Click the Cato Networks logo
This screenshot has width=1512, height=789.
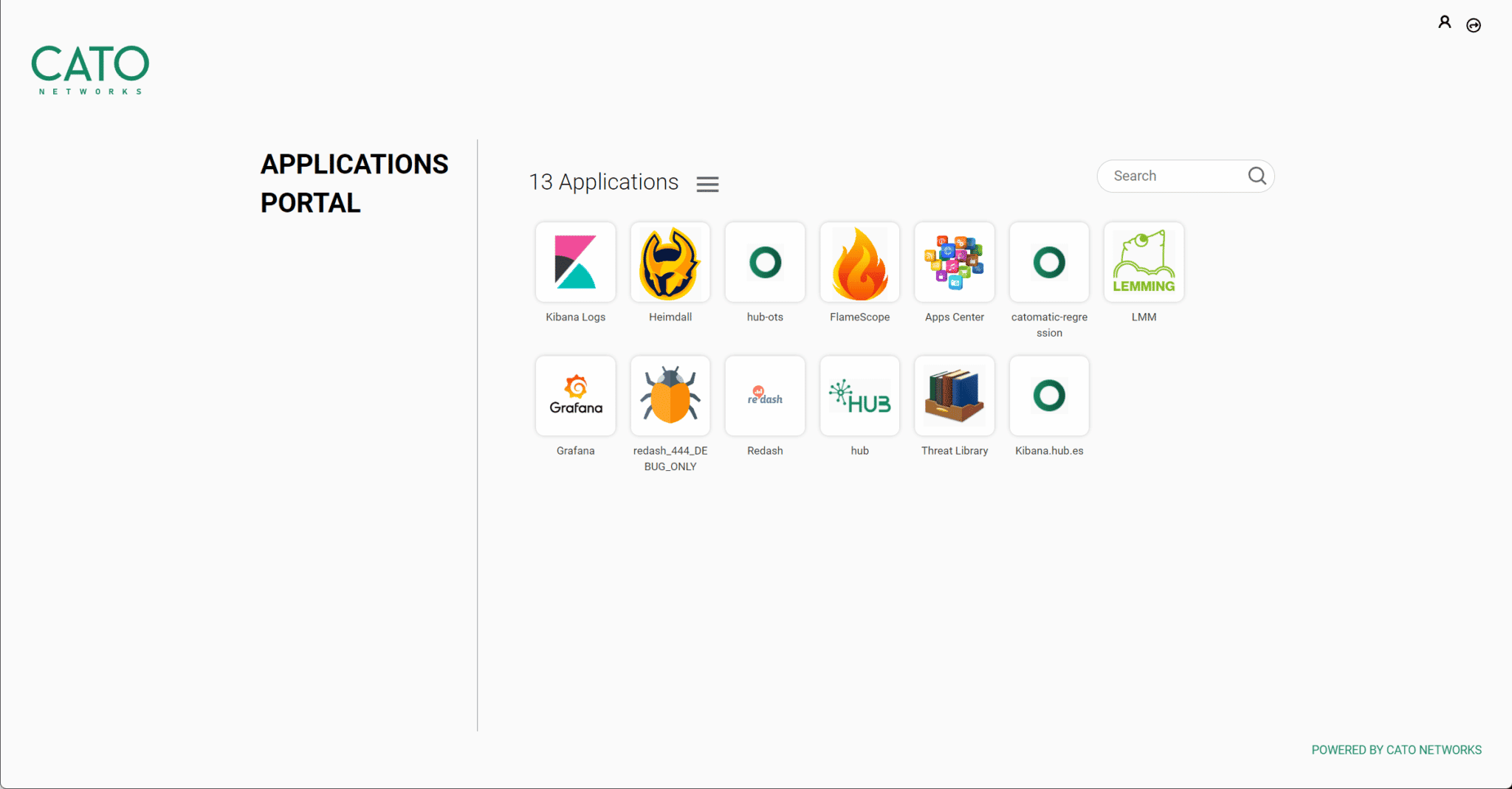[90, 69]
